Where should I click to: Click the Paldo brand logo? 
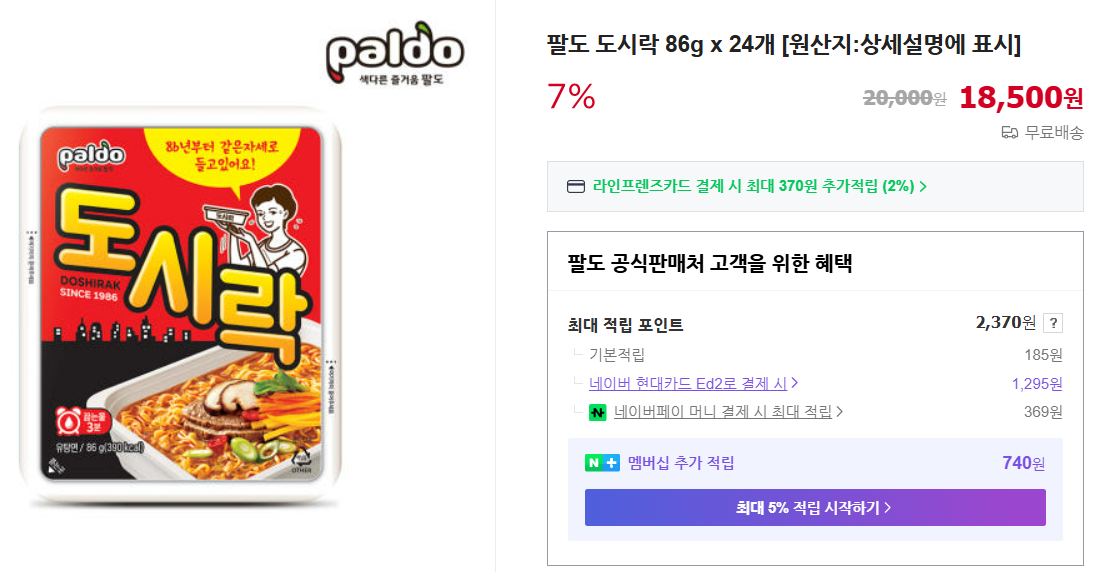coord(395,53)
